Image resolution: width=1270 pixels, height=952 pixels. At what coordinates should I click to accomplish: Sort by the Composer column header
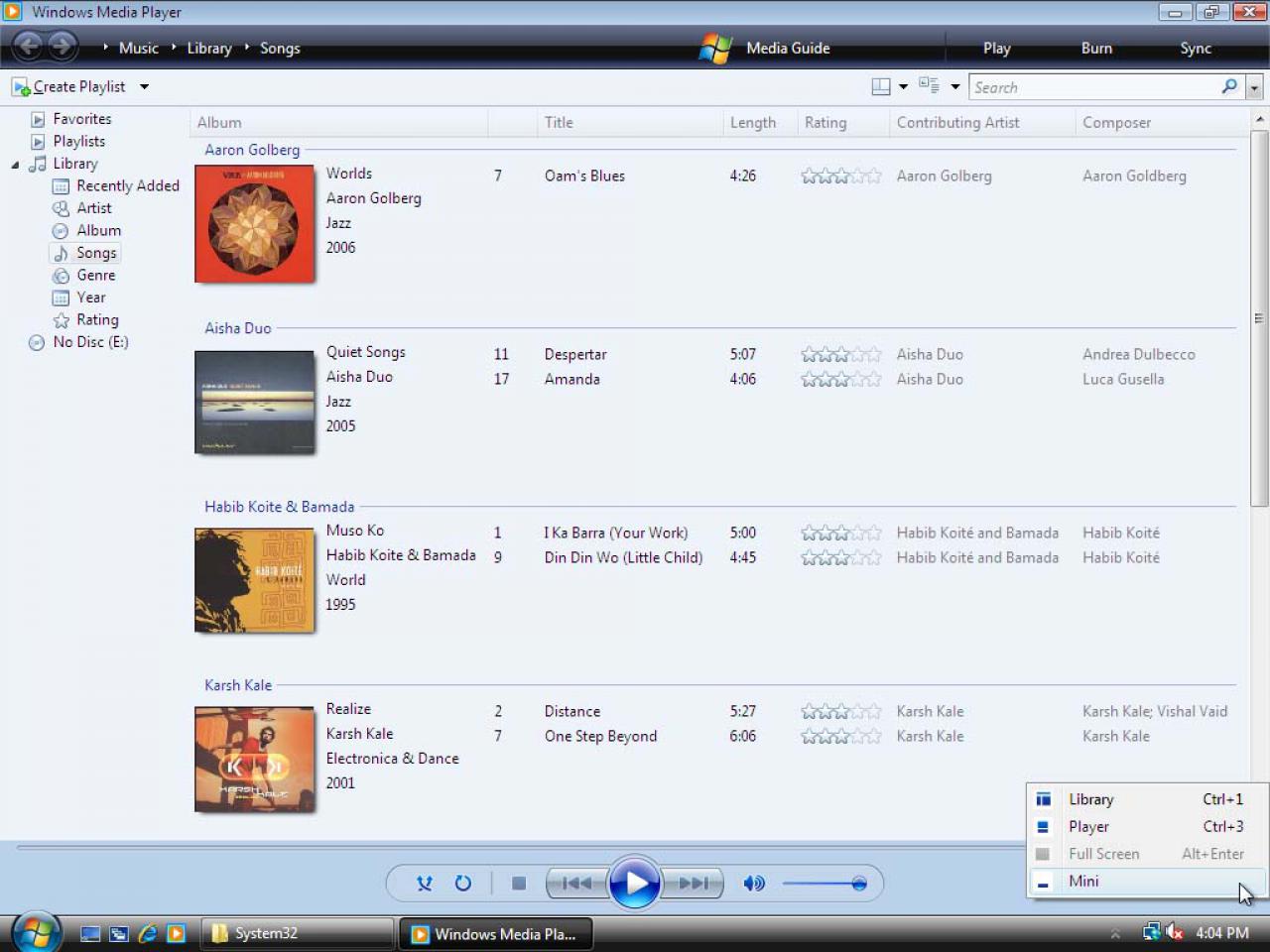(1164, 123)
